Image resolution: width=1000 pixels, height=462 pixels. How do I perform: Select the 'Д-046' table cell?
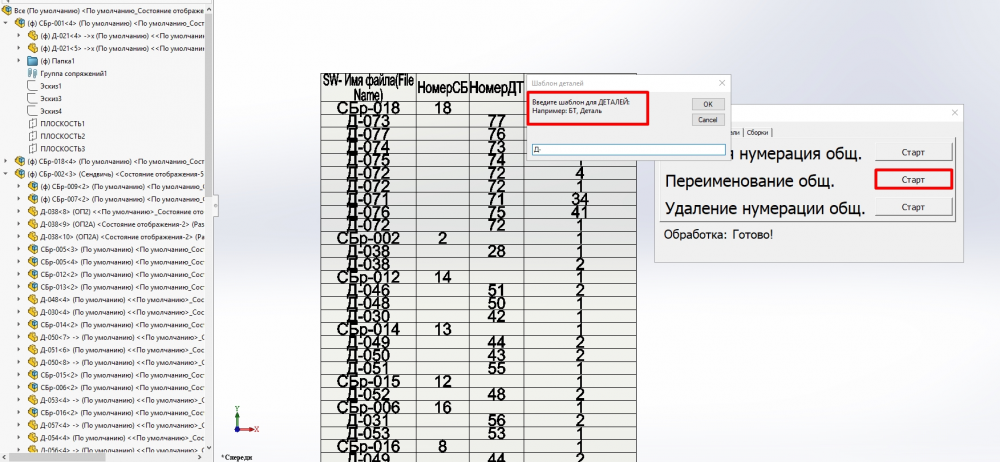[368, 290]
